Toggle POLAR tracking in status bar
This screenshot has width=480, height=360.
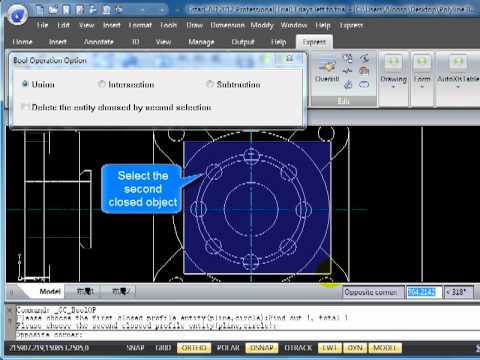(228, 348)
